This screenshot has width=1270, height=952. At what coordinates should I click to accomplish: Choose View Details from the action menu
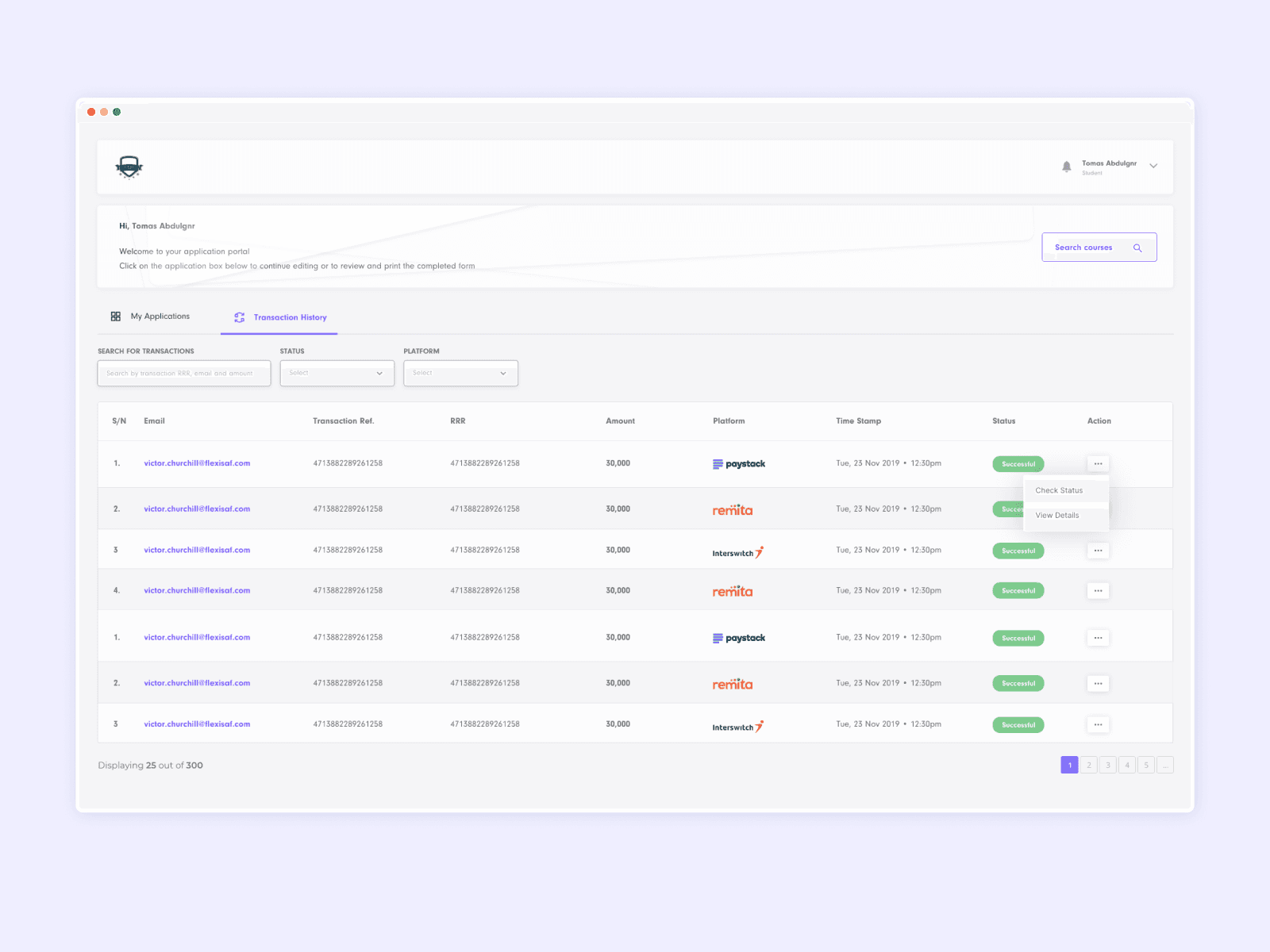[x=1056, y=515]
